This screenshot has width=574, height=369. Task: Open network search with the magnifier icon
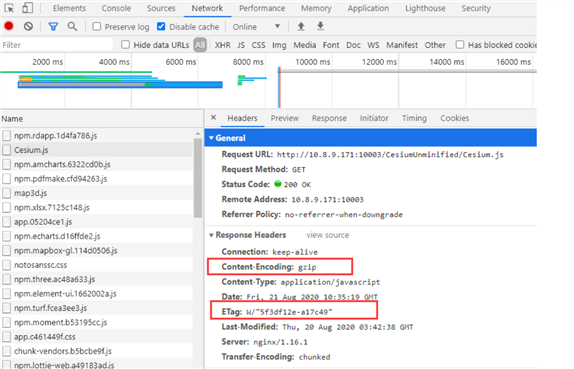coord(72,26)
